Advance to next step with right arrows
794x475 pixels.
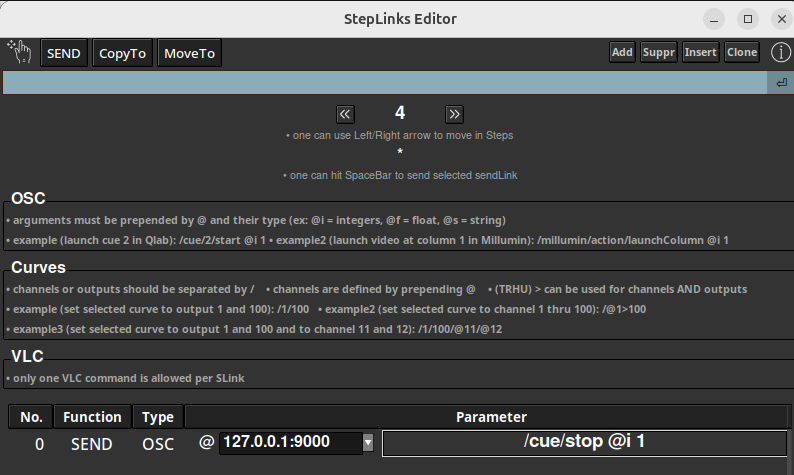click(x=454, y=113)
